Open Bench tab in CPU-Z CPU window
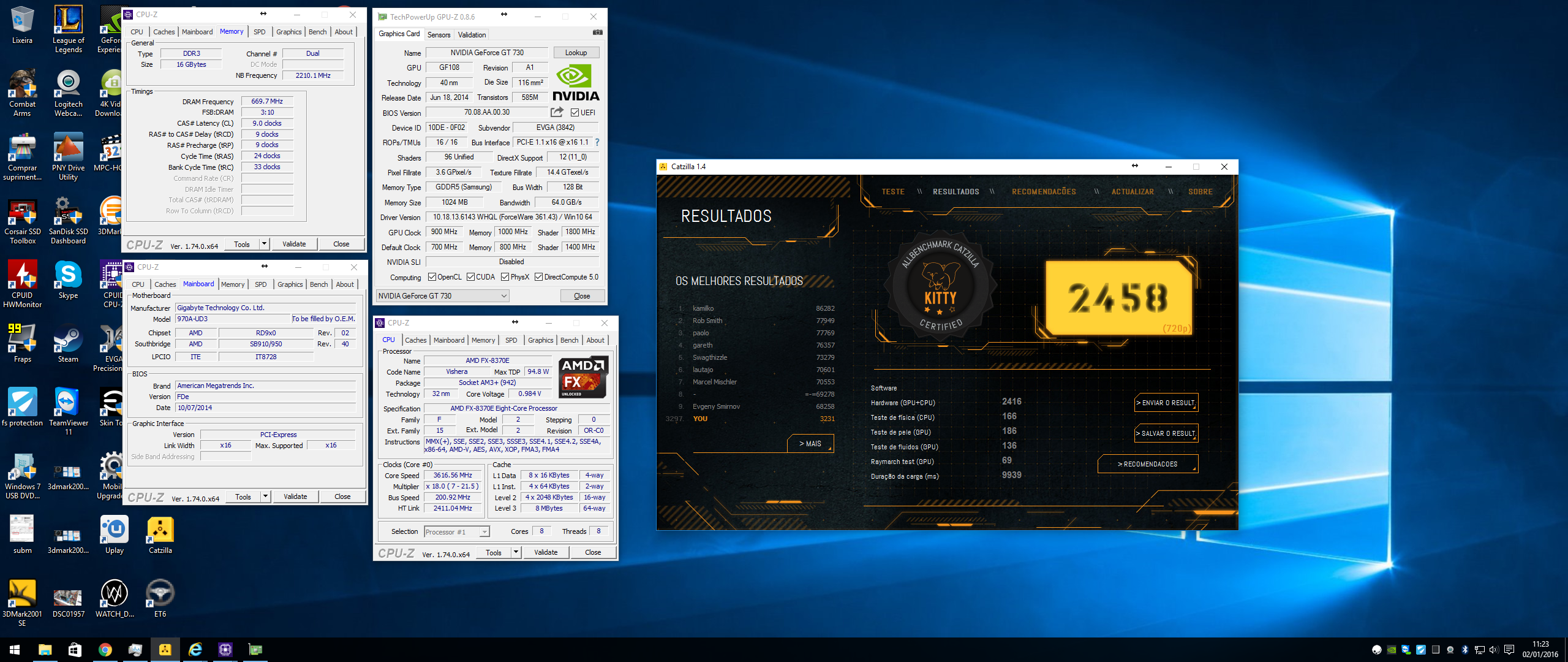Viewport: 1568px width, 662px height. 569,340
